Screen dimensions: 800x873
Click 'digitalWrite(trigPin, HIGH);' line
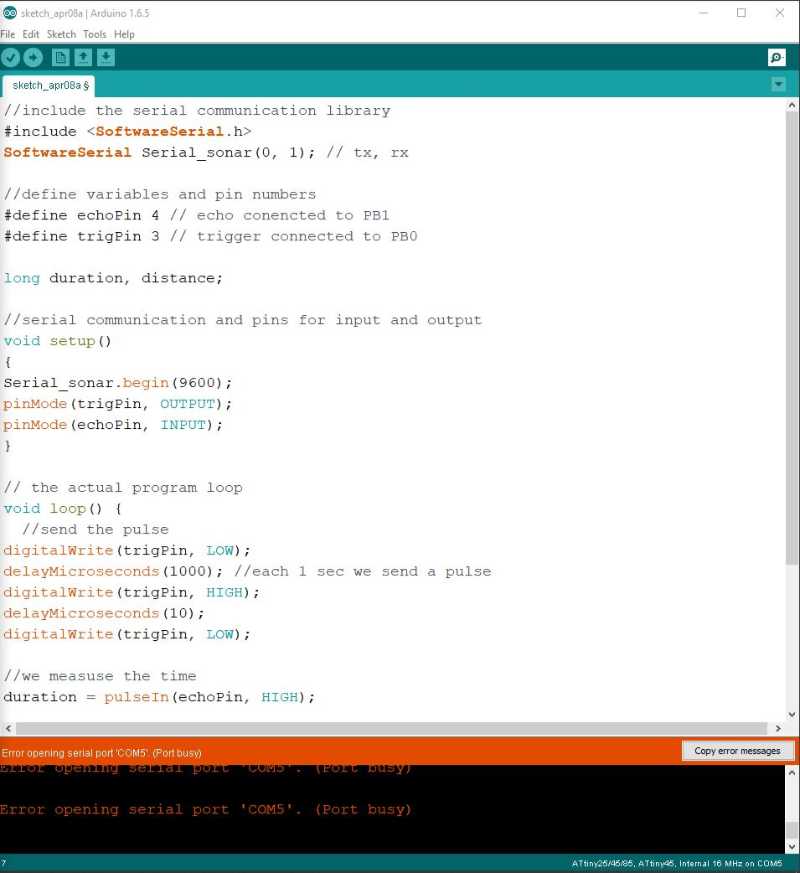(x=131, y=592)
